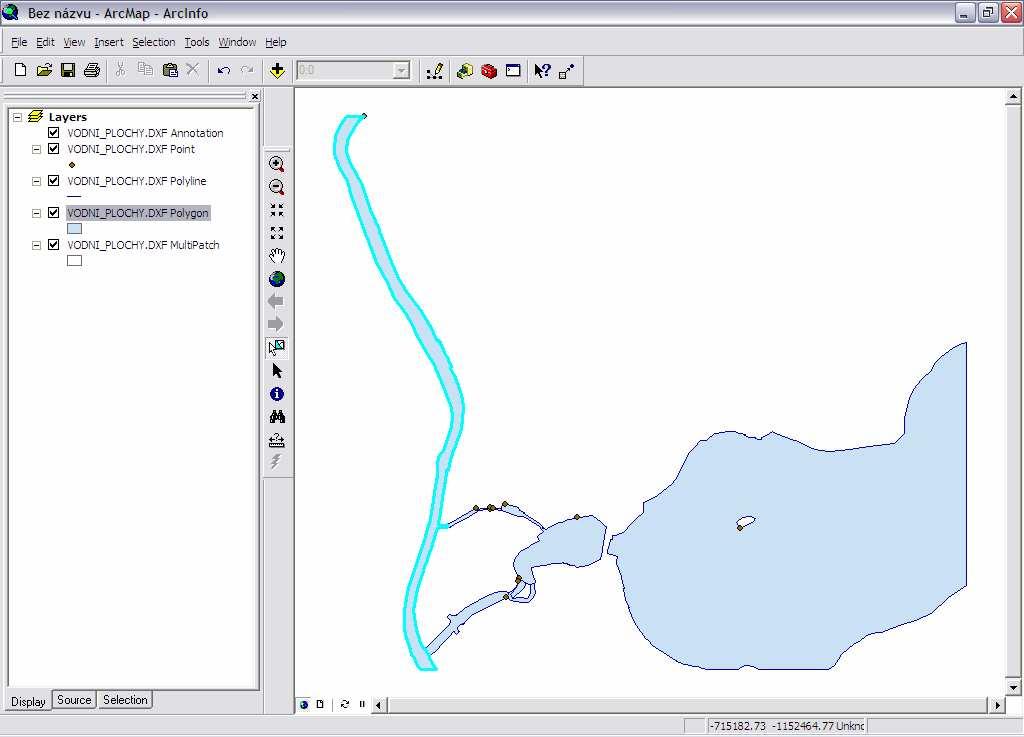Zoom to Full Extent globe icon
Image resolution: width=1024 pixels, height=737 pixels.
(277, 279)
